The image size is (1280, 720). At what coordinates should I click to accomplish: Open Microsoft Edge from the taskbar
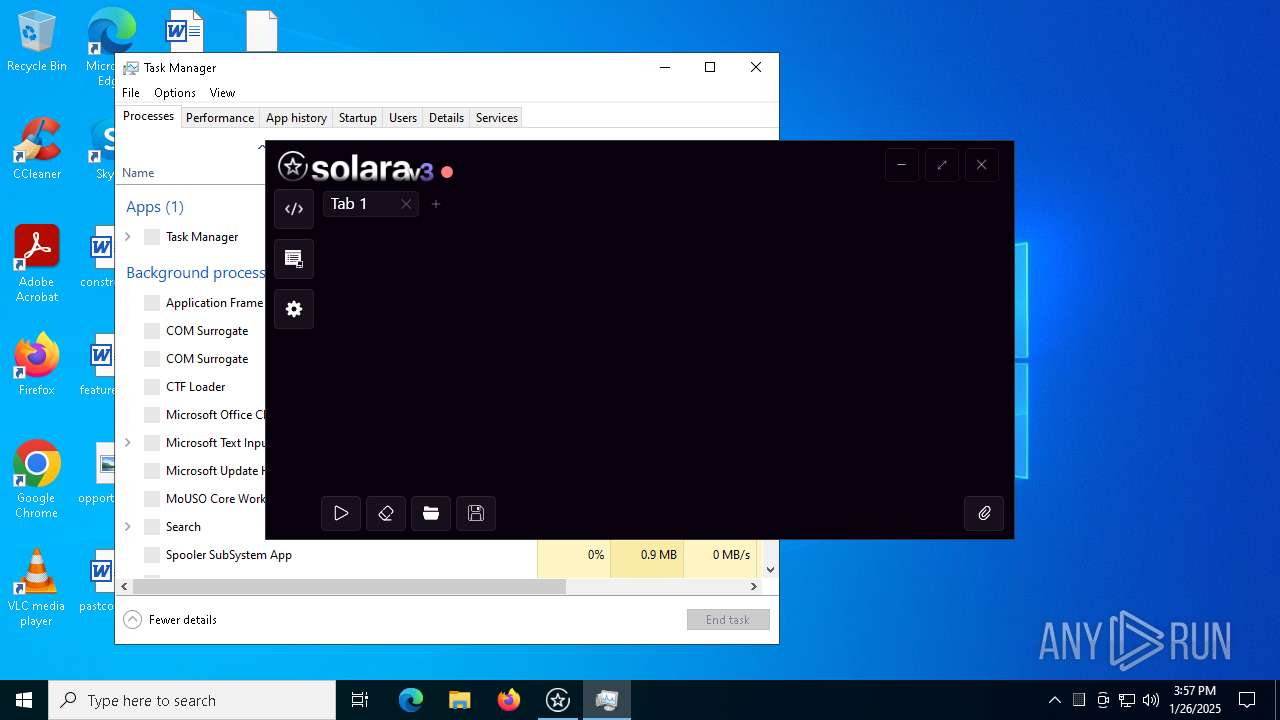(411, 700)
